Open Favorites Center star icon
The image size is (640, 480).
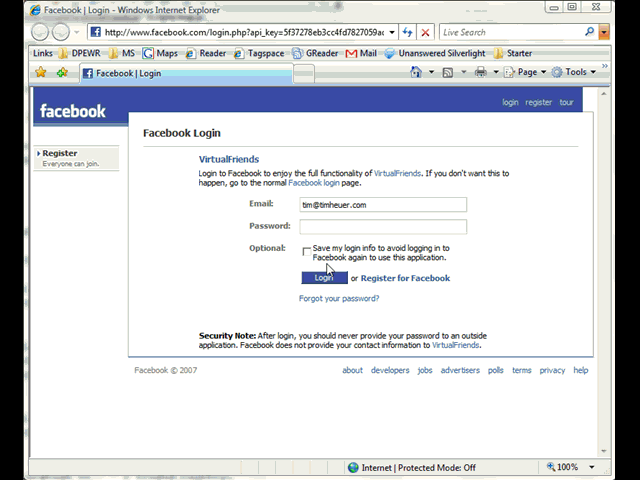[x=40, y=73]
